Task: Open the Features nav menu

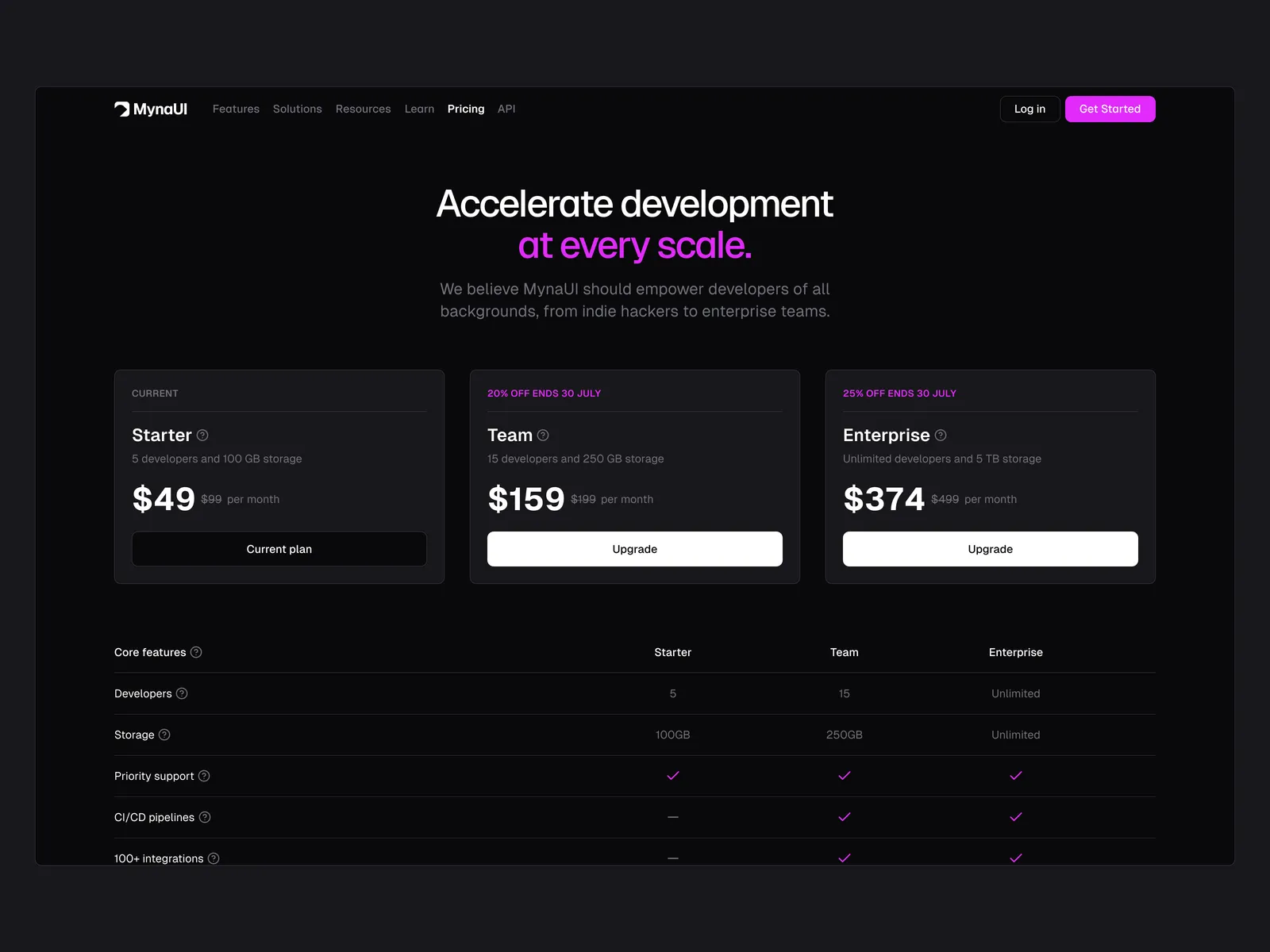Action: pyautogui.click(x=236, y=109)
